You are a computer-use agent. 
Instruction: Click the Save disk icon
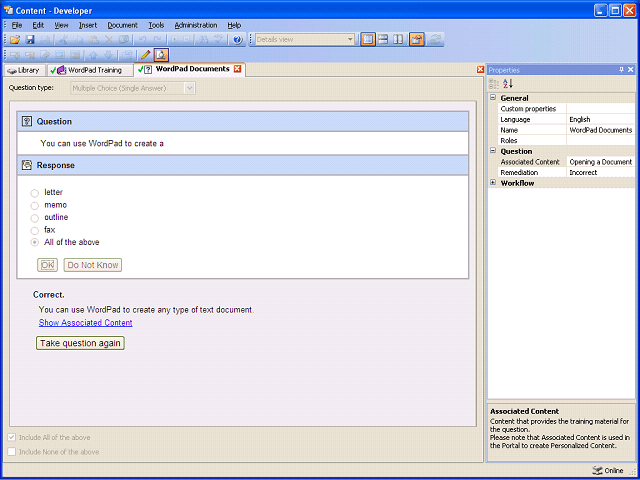tap(30, 40)
